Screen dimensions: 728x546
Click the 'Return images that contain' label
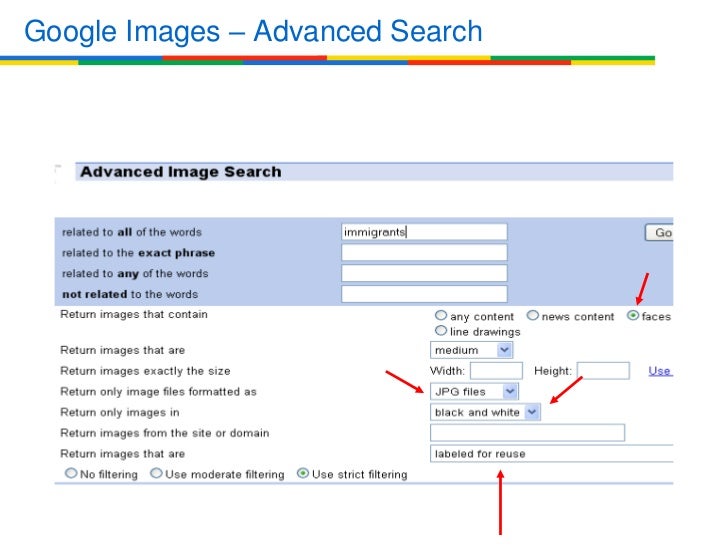(x=134, y=314)
